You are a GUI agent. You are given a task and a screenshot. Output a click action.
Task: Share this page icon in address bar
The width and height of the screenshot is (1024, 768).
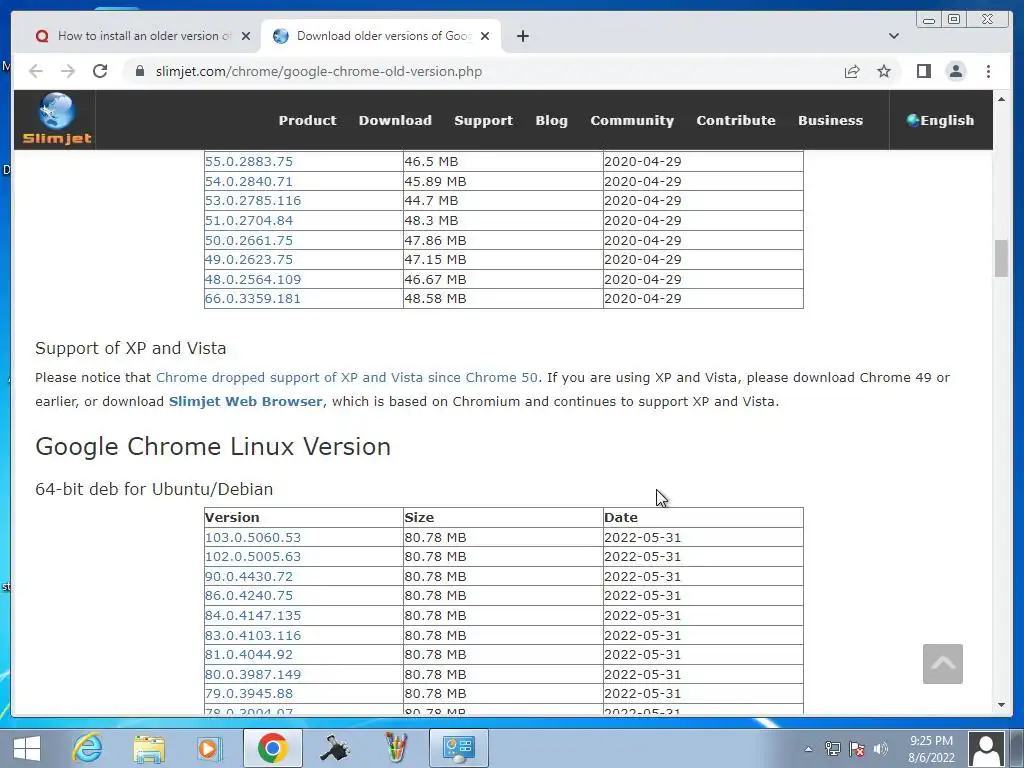tap(852, 71)
